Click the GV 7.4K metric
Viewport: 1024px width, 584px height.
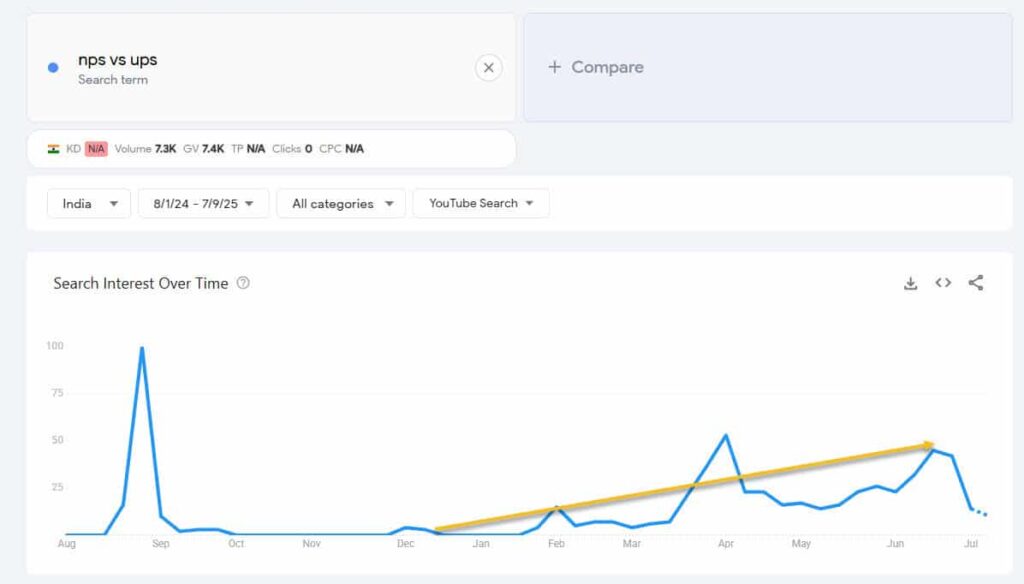pyautogui.click(x=203, y=149)
